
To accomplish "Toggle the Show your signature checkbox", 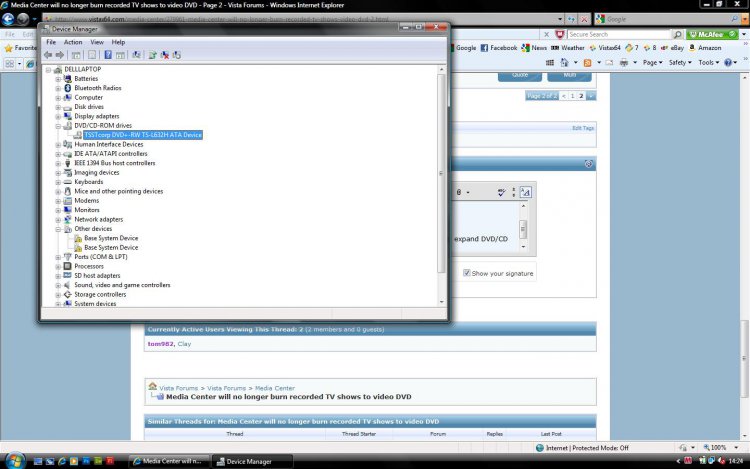I will tap(466, 273).
